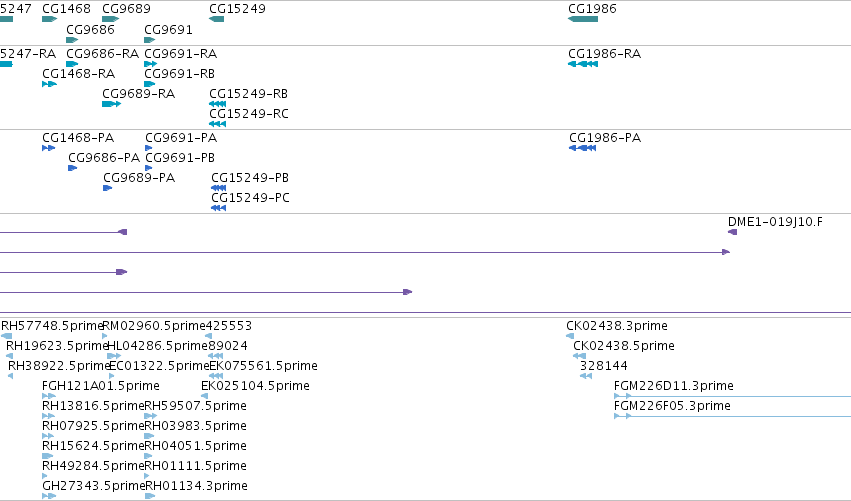Select the CG1986-PA protein glyph
The height and width of the screenshot is (501, 851).
pyautogui.click(x=583, y=148)
